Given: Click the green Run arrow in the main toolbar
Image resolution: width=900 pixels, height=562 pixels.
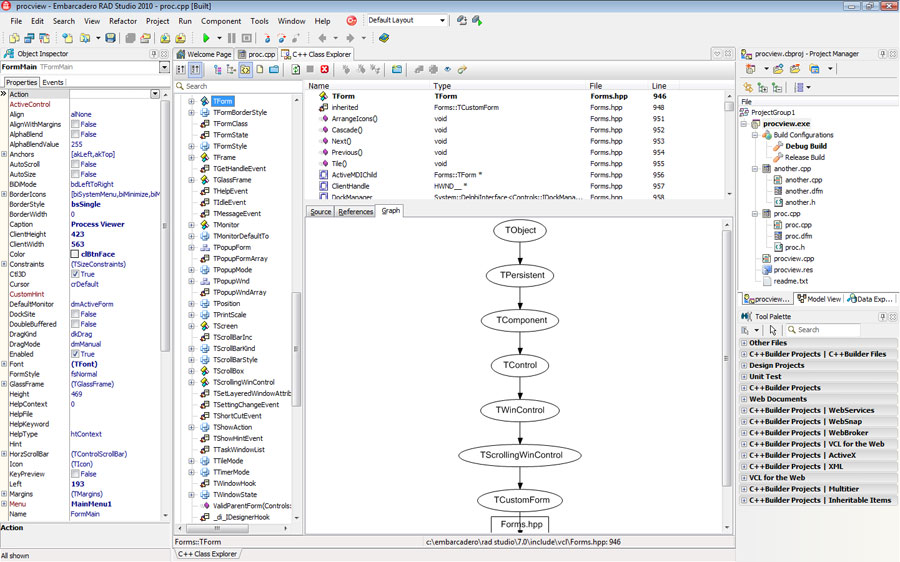Looking at the screenshot, I should click(205, 38).
